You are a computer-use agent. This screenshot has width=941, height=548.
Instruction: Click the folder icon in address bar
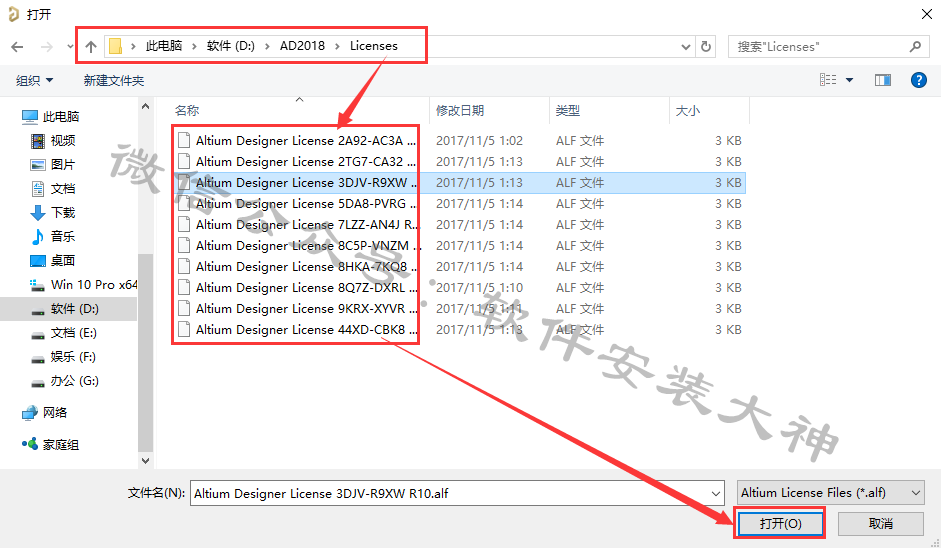(x=115, y=46)
